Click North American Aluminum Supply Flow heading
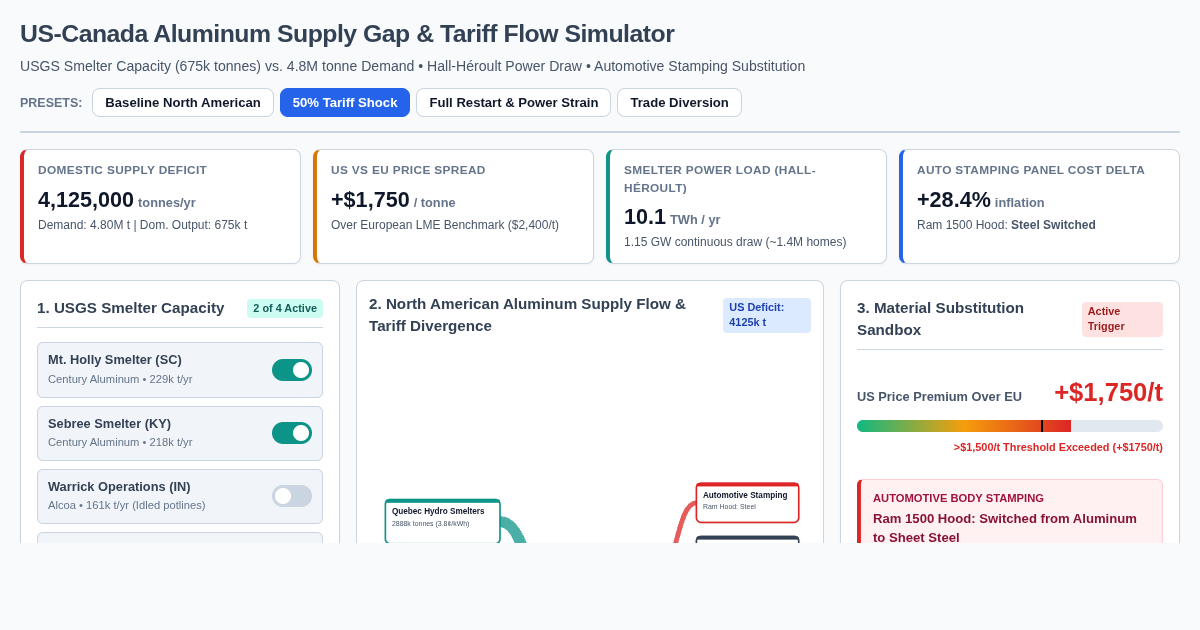This screenshot has width=1200, height=630. pyautogui.click(x=527, y=314)
